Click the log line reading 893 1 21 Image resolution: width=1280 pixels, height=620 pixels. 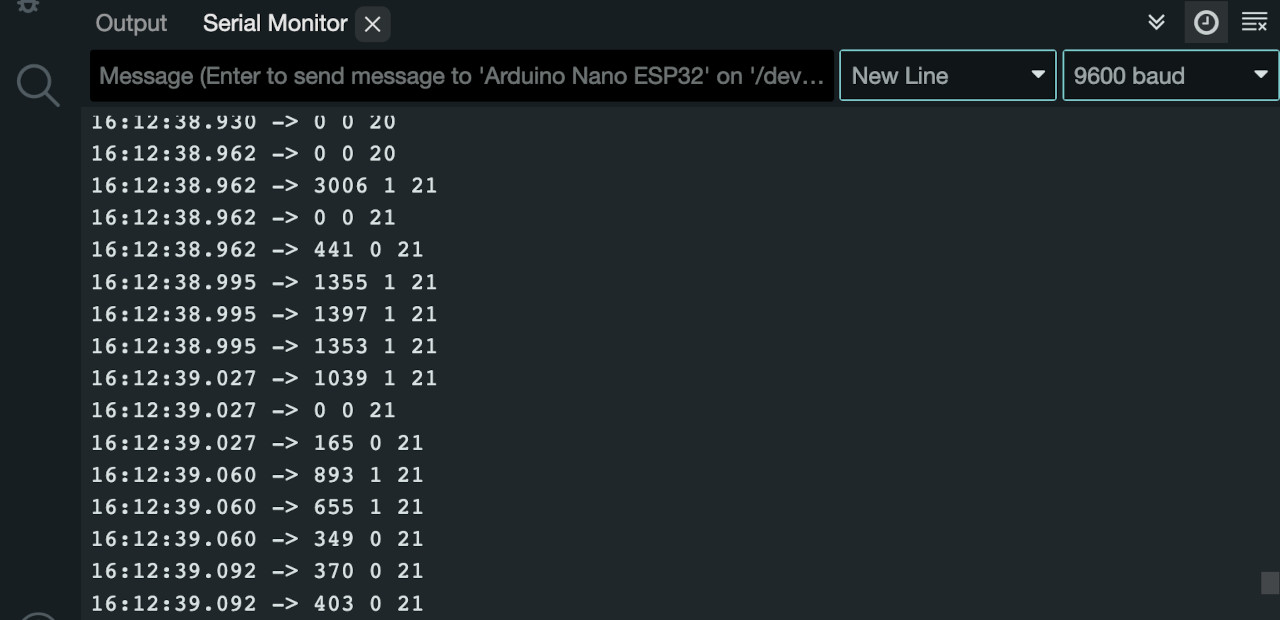click(257, 475)
